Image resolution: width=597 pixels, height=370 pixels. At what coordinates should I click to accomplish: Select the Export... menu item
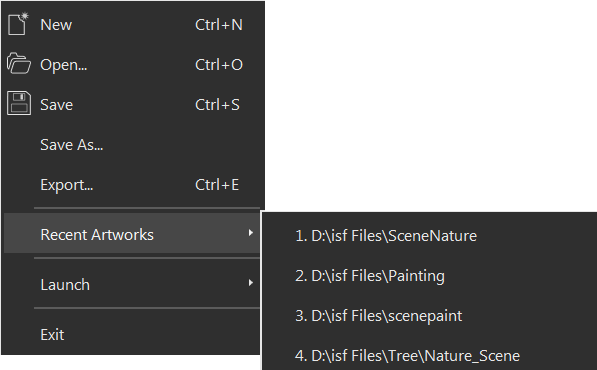coord(67,185)
